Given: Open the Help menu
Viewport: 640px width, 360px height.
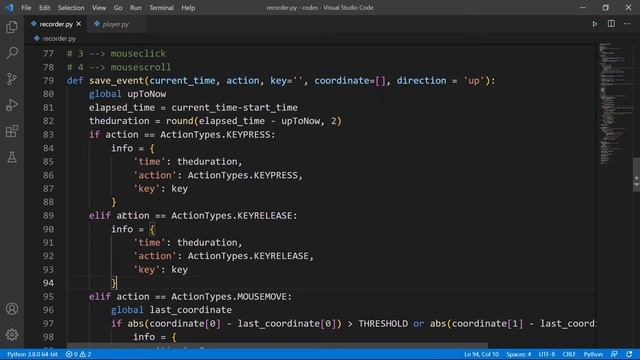Looking at the screenshot, I should tap(188, 8).
